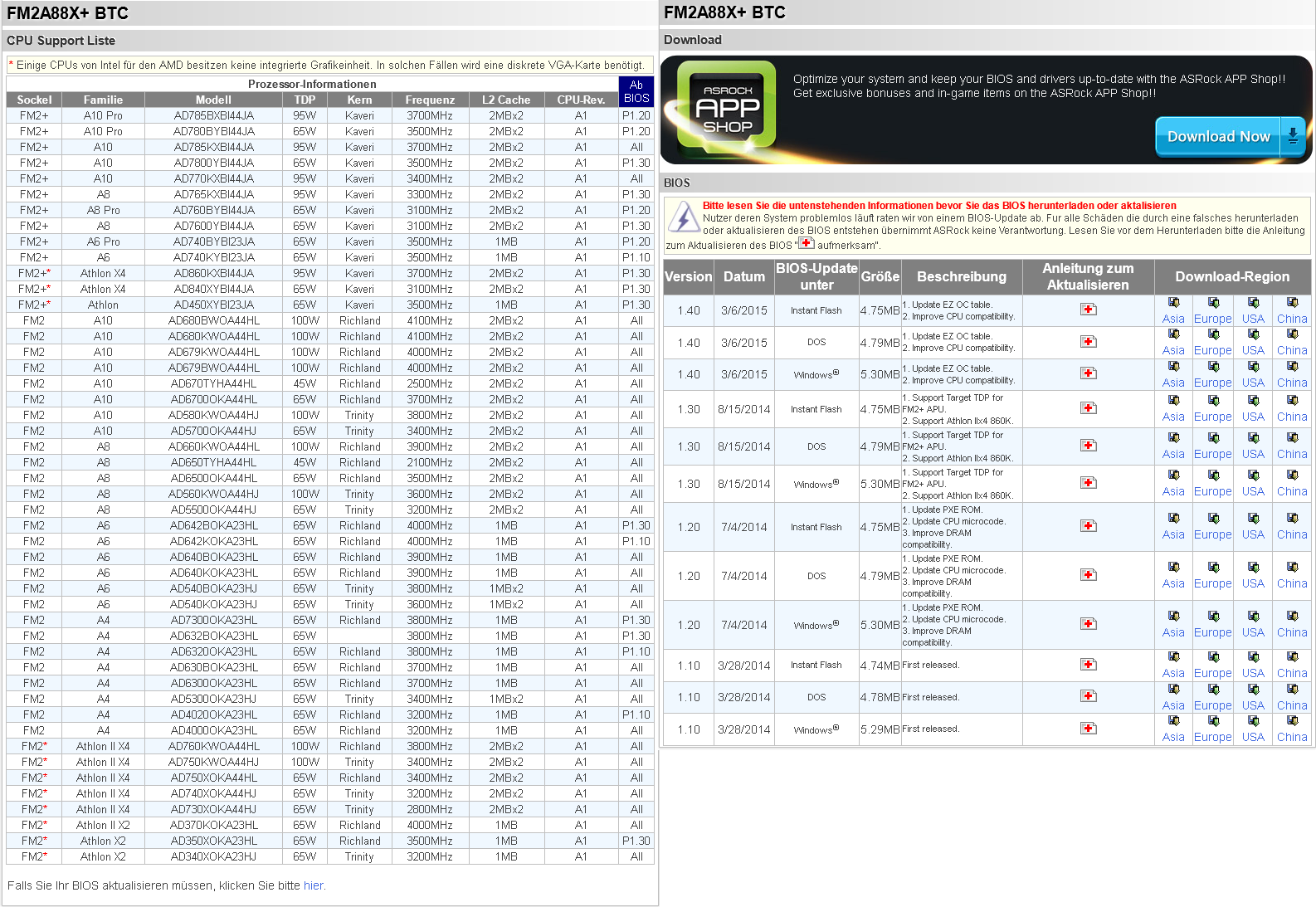This screenshot has height=907, width=1316.
Task: Click 'First released.' in the 1.10 DOS row
Action: click(x=930, y=697)
